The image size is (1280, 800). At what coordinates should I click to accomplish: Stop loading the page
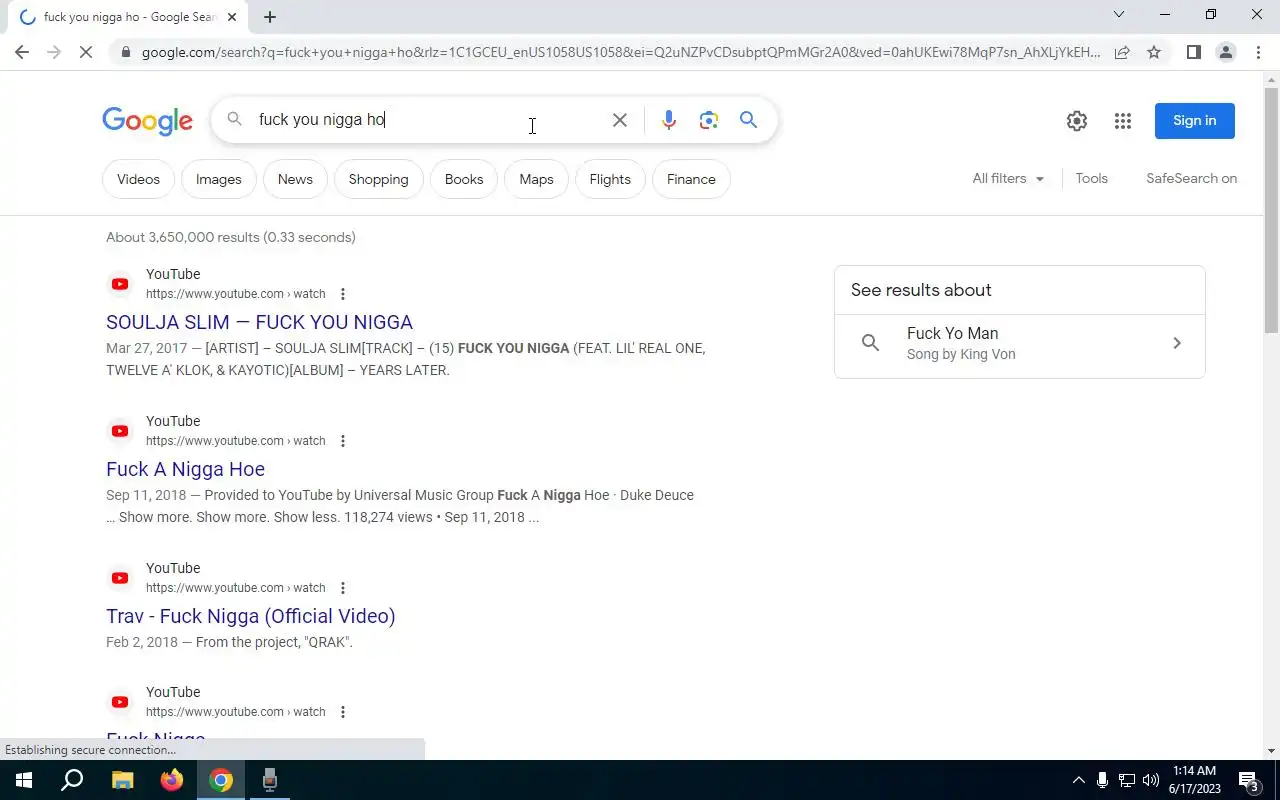86,52
